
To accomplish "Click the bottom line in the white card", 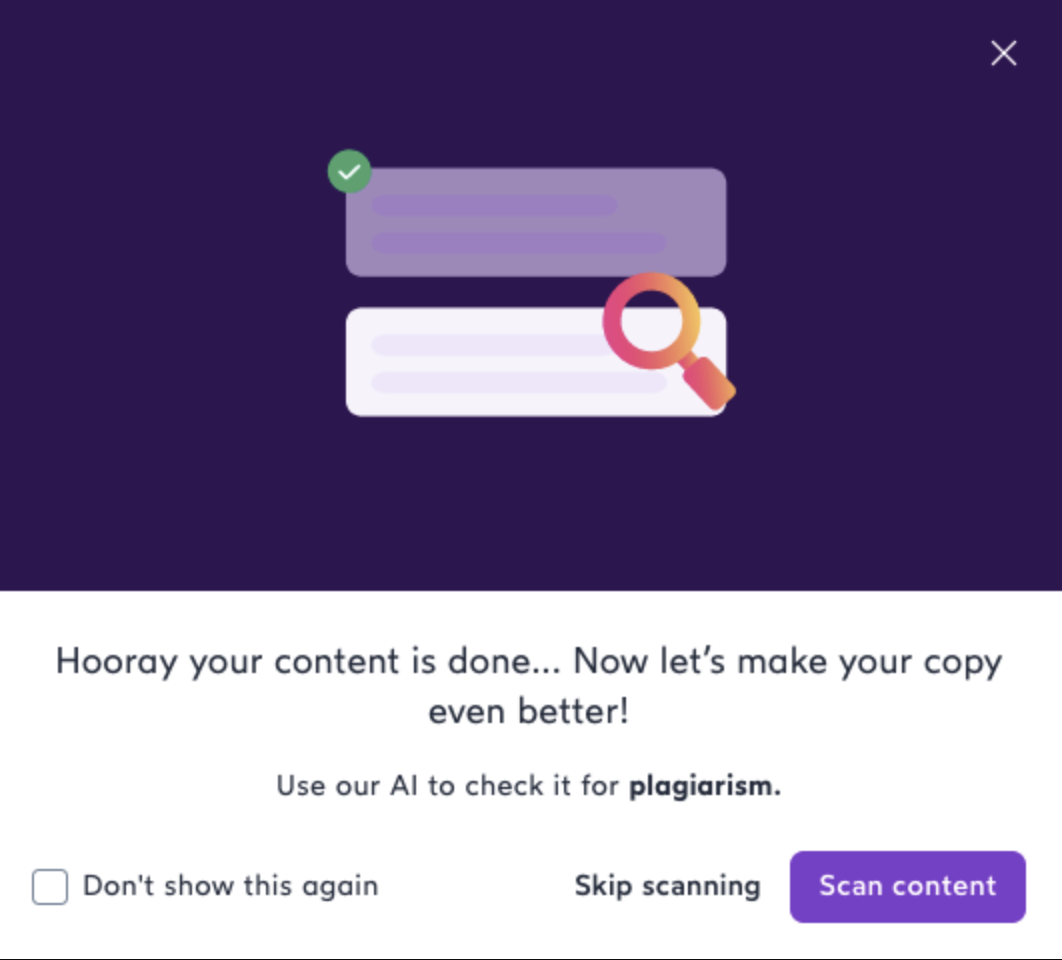I will coord(519,382).
